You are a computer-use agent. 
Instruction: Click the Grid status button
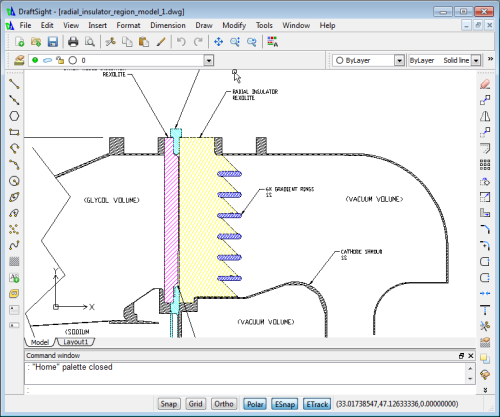pyautogui.click(x=196, y=404)
